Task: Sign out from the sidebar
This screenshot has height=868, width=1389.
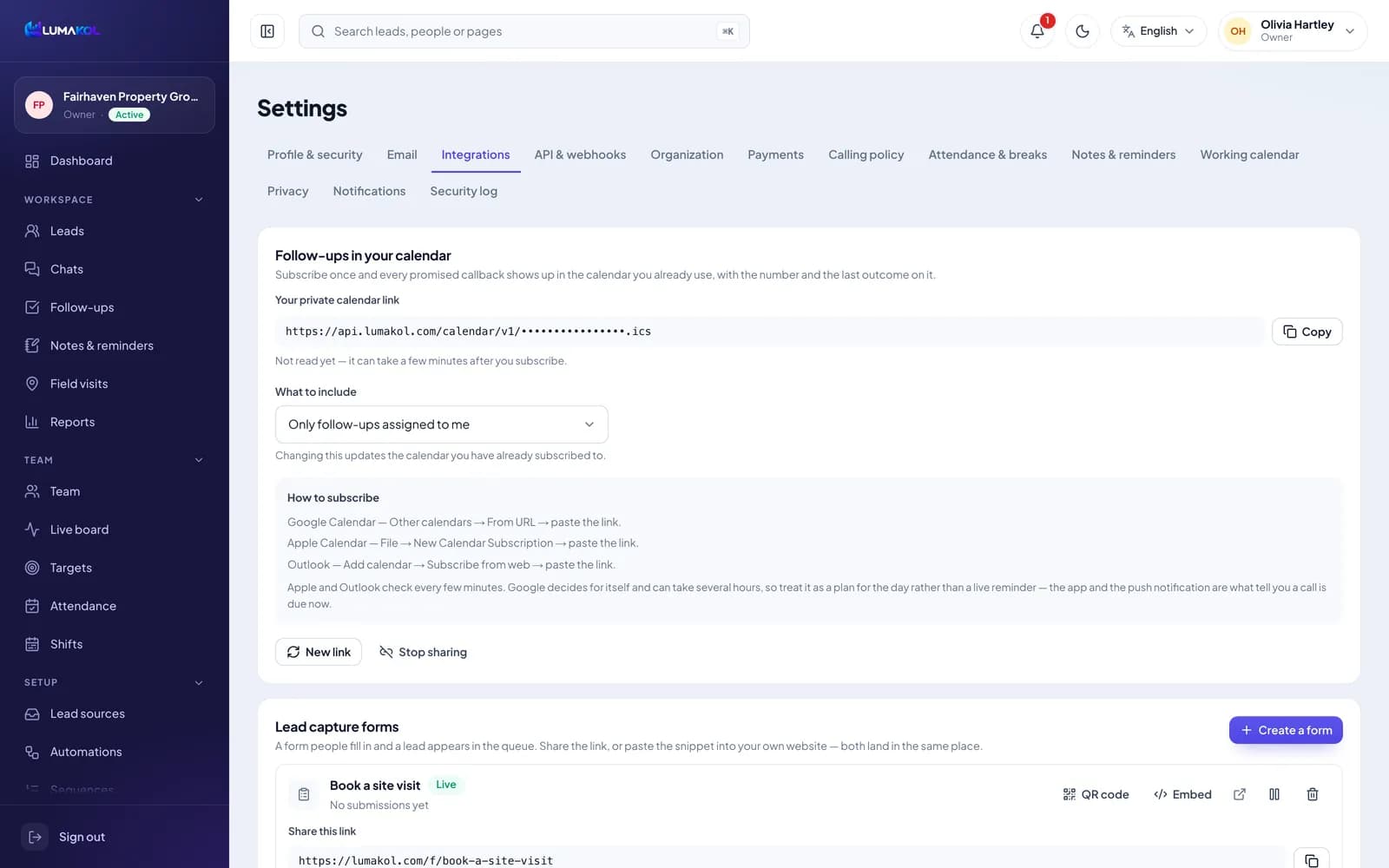Action: click(115, 837)
